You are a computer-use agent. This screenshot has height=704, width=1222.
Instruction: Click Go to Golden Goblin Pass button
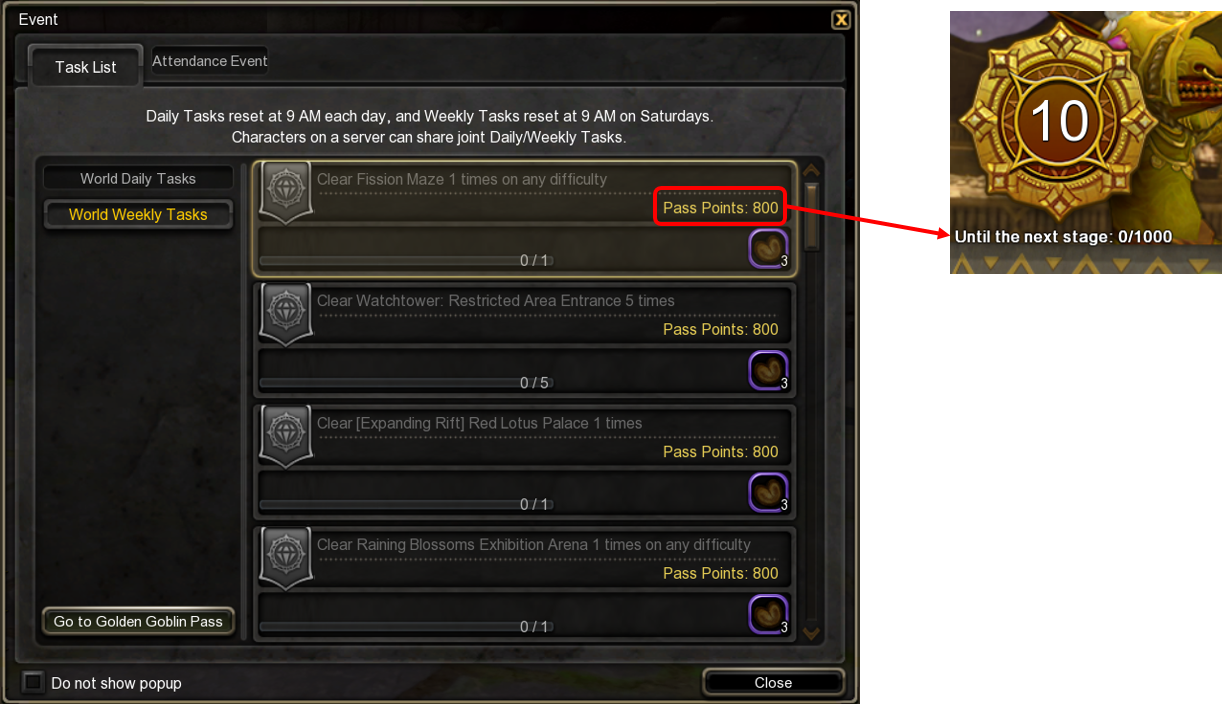pyautogui.click(x=138, y=621)
